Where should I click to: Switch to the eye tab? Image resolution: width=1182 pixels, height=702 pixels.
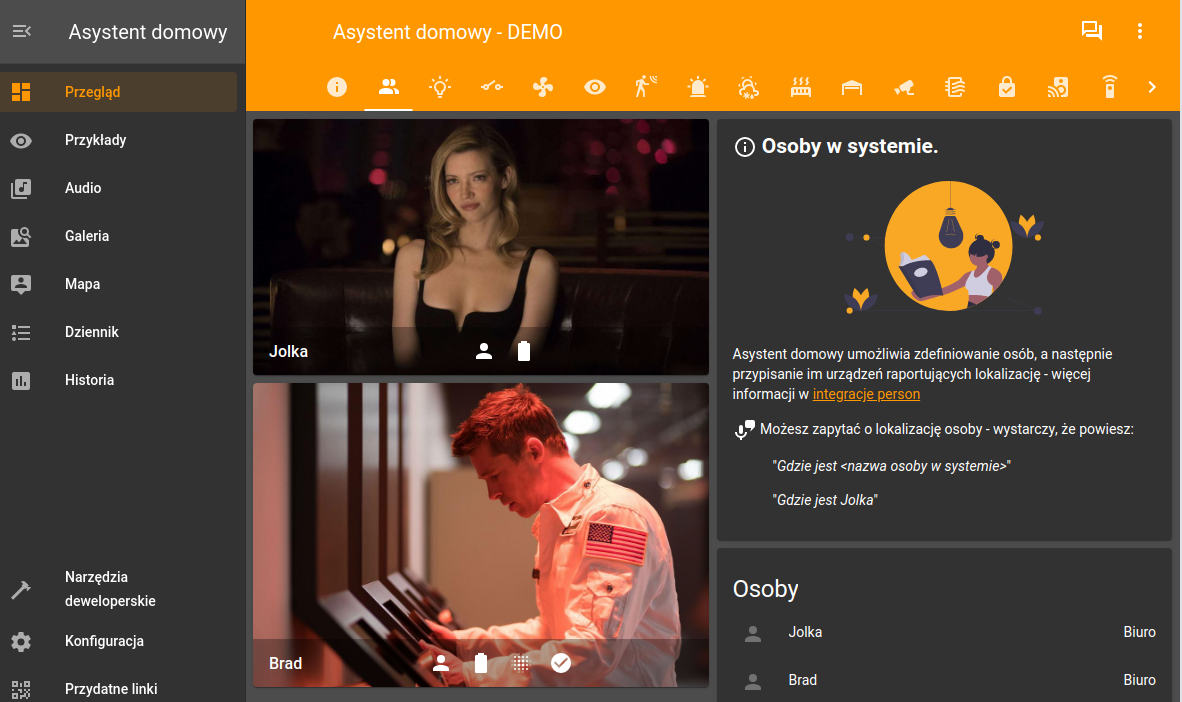(x=595, y=87)
